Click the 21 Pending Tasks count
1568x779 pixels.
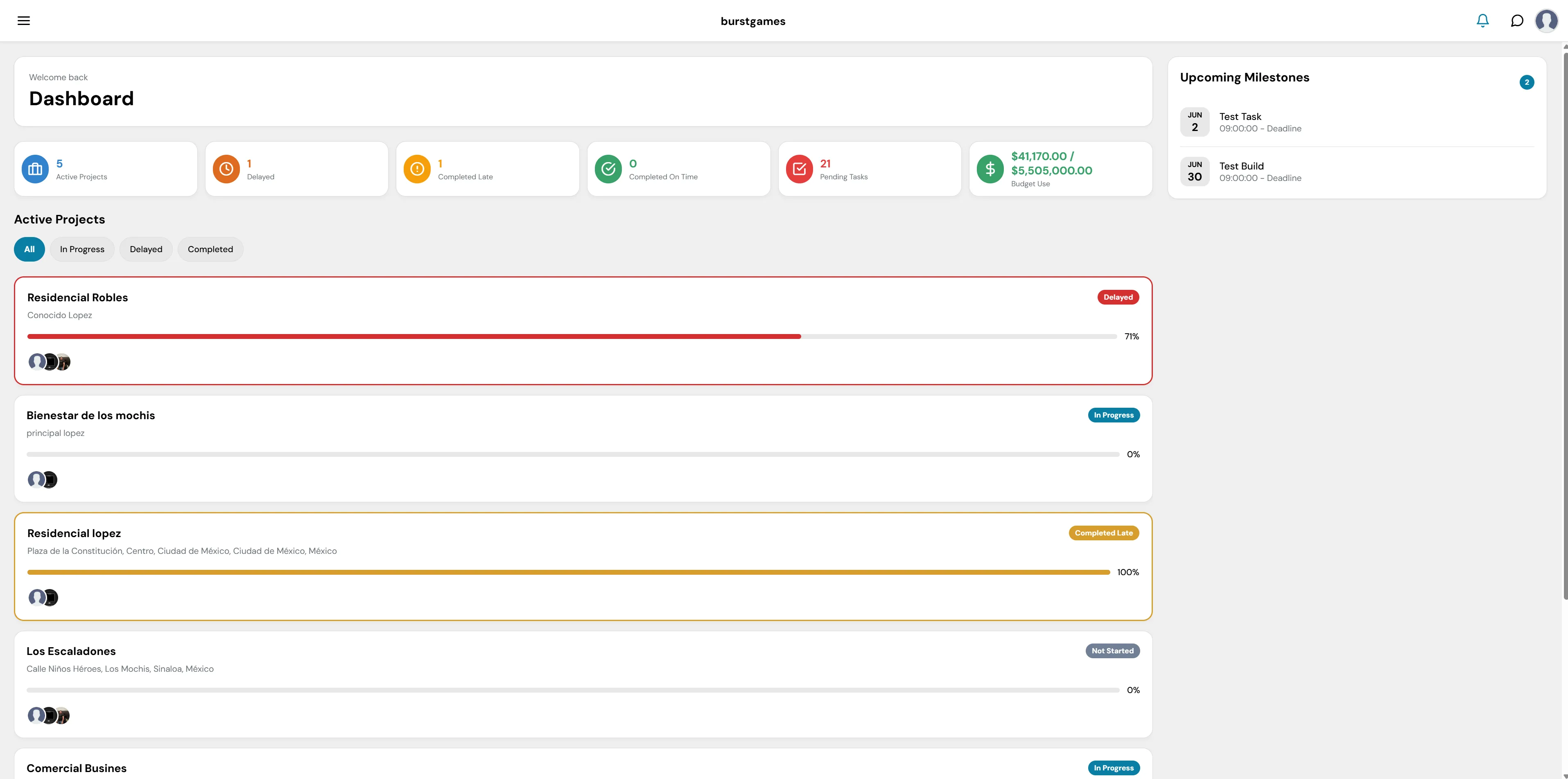825,164
